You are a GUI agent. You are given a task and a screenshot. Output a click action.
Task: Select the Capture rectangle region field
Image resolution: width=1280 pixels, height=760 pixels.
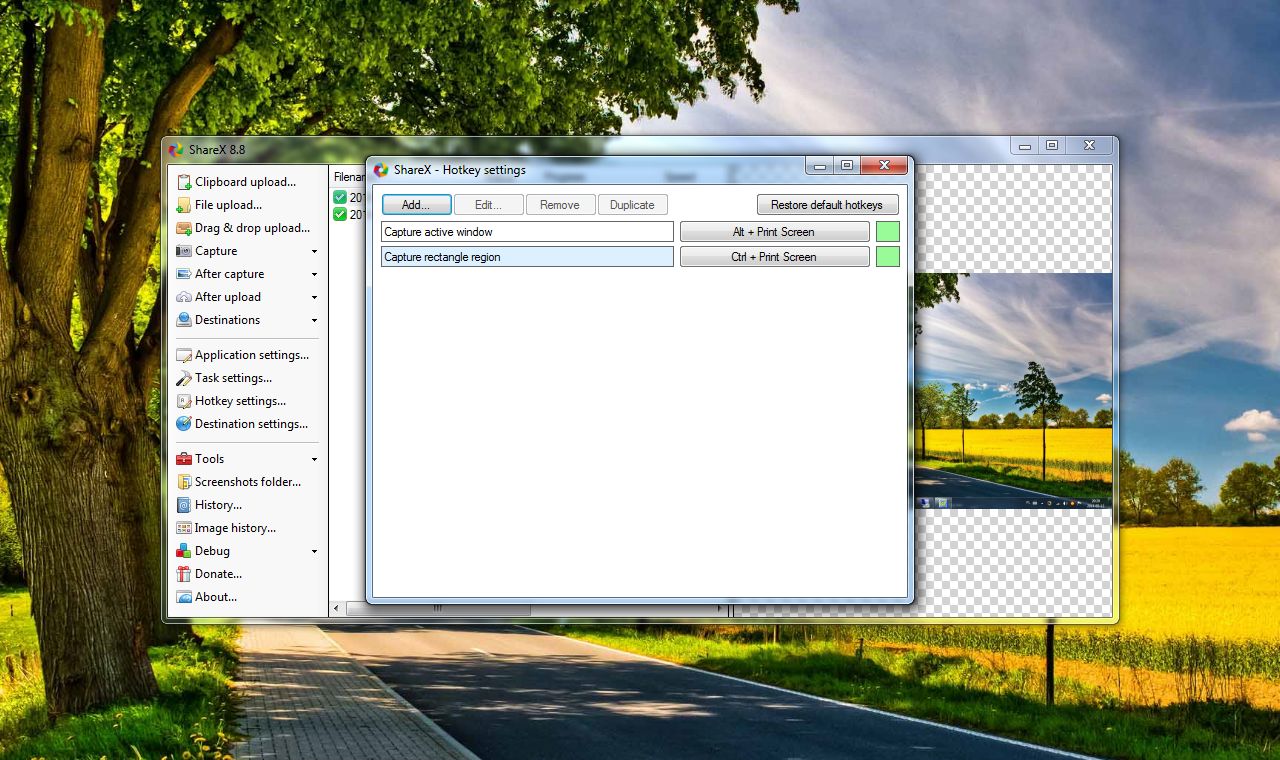(x=527, y=257)
